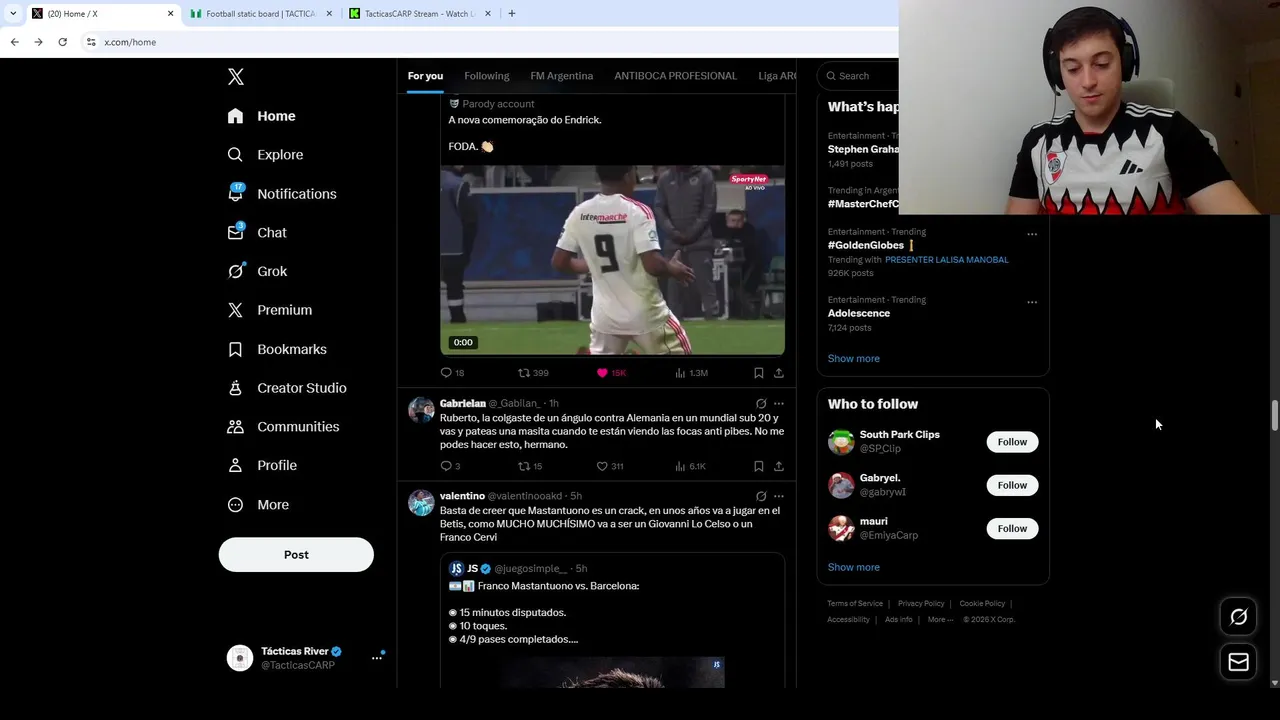Open Explore in sidebar
This screenshot has width=1280, height=720.
(x=266, y=155)
